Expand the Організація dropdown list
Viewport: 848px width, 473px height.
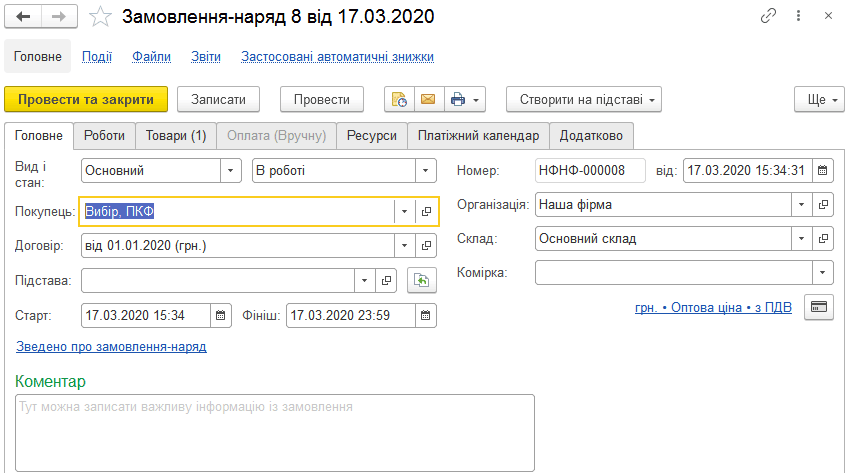tap(801, 205)
